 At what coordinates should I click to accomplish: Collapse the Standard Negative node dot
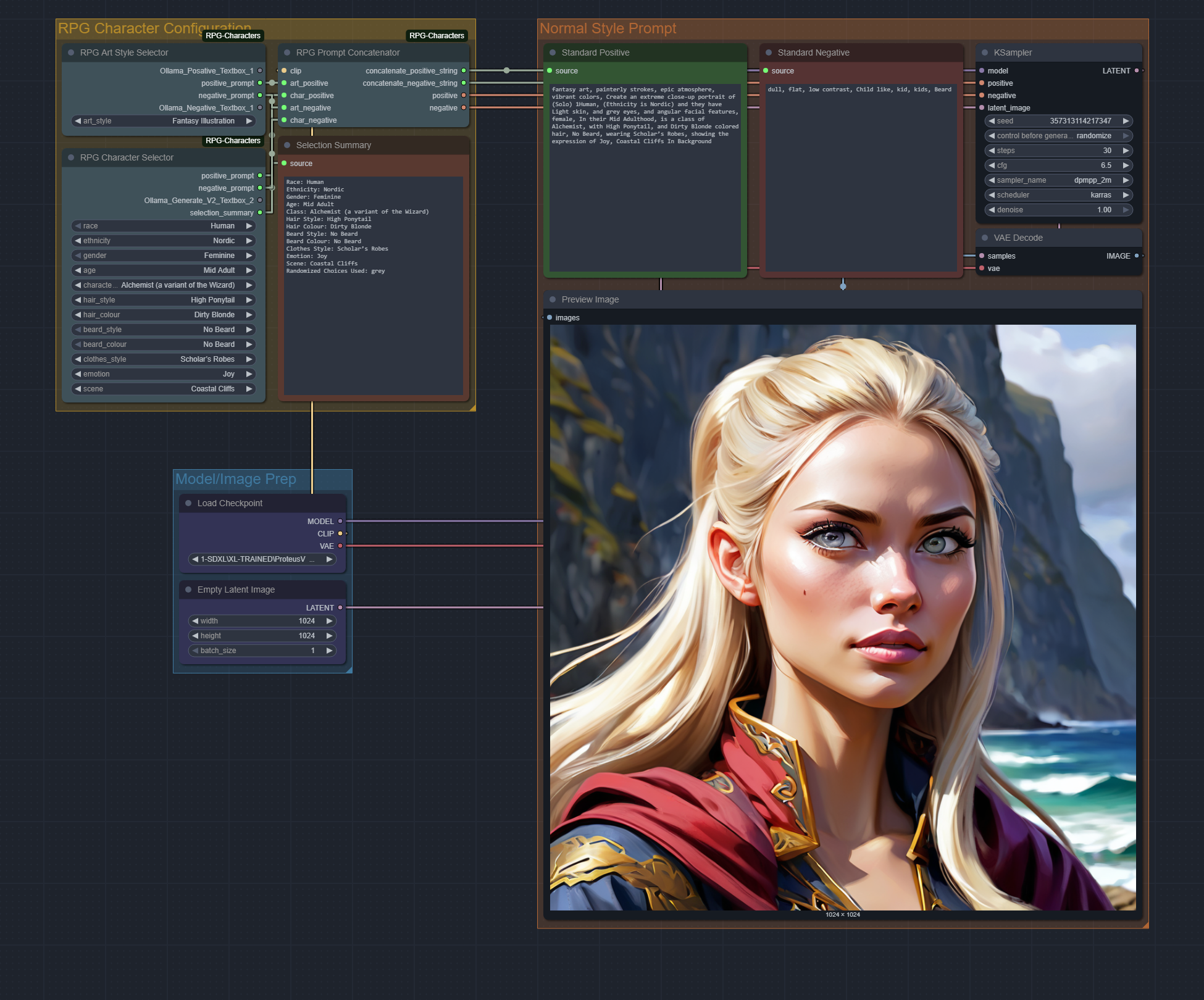[769, 52]
